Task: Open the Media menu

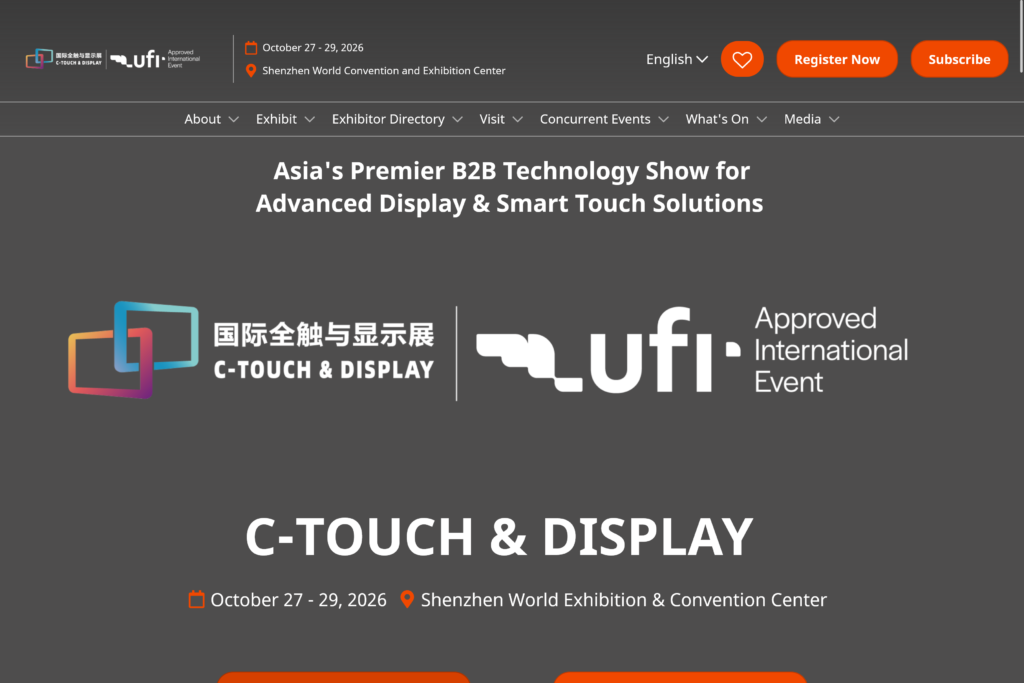Action: coord(811,119)
